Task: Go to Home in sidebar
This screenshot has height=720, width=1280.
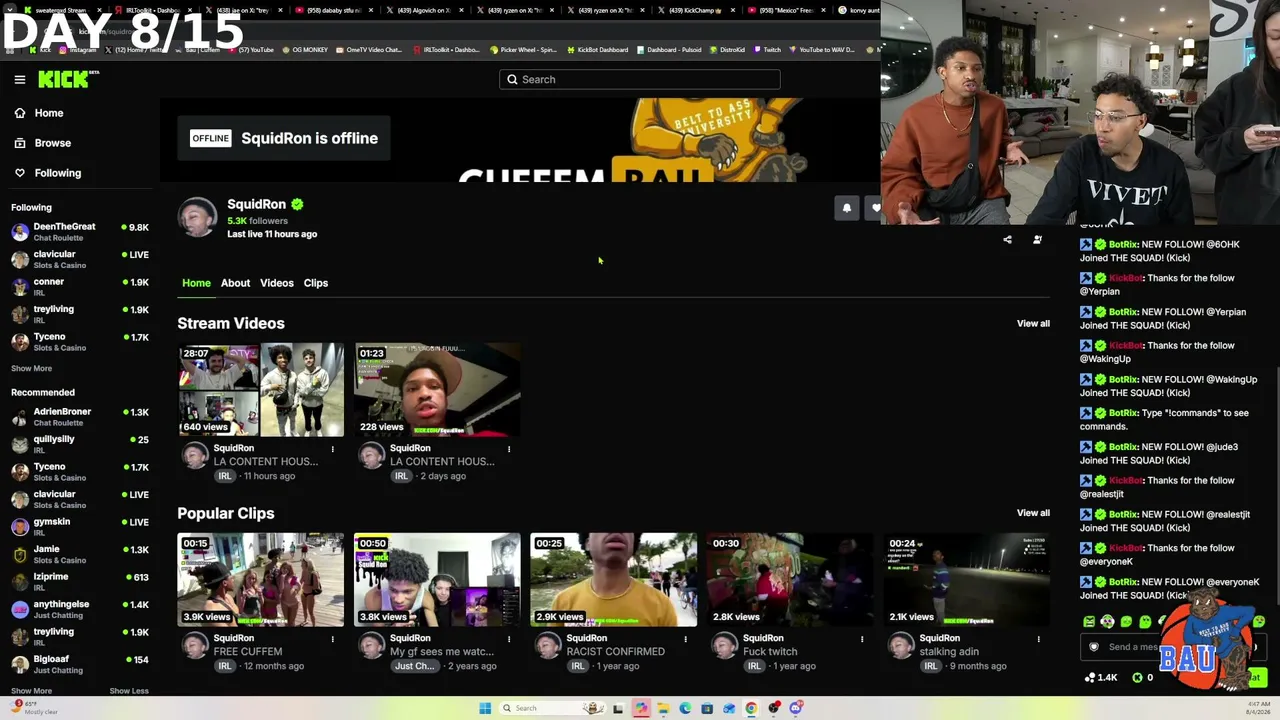Action: pyautogui.click(x=38, y=113)
